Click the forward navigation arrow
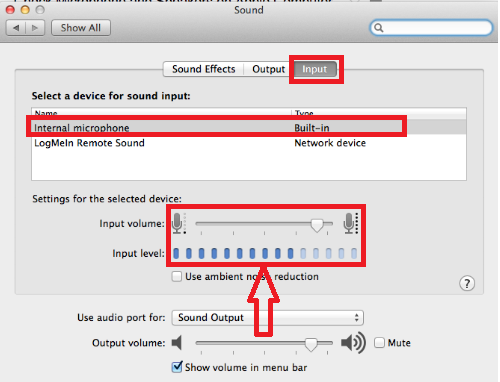Viewport: 500px width, 382px height. tap(35, 28)
